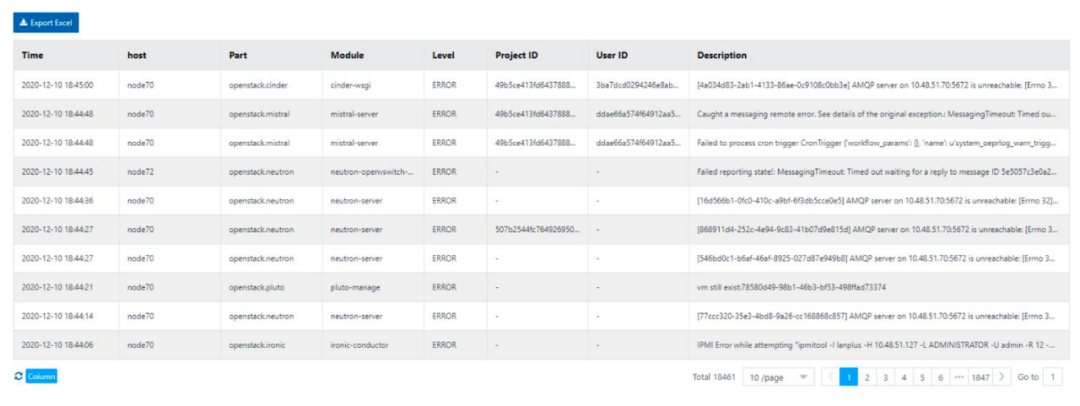Go to the previous page arrow

829,377
